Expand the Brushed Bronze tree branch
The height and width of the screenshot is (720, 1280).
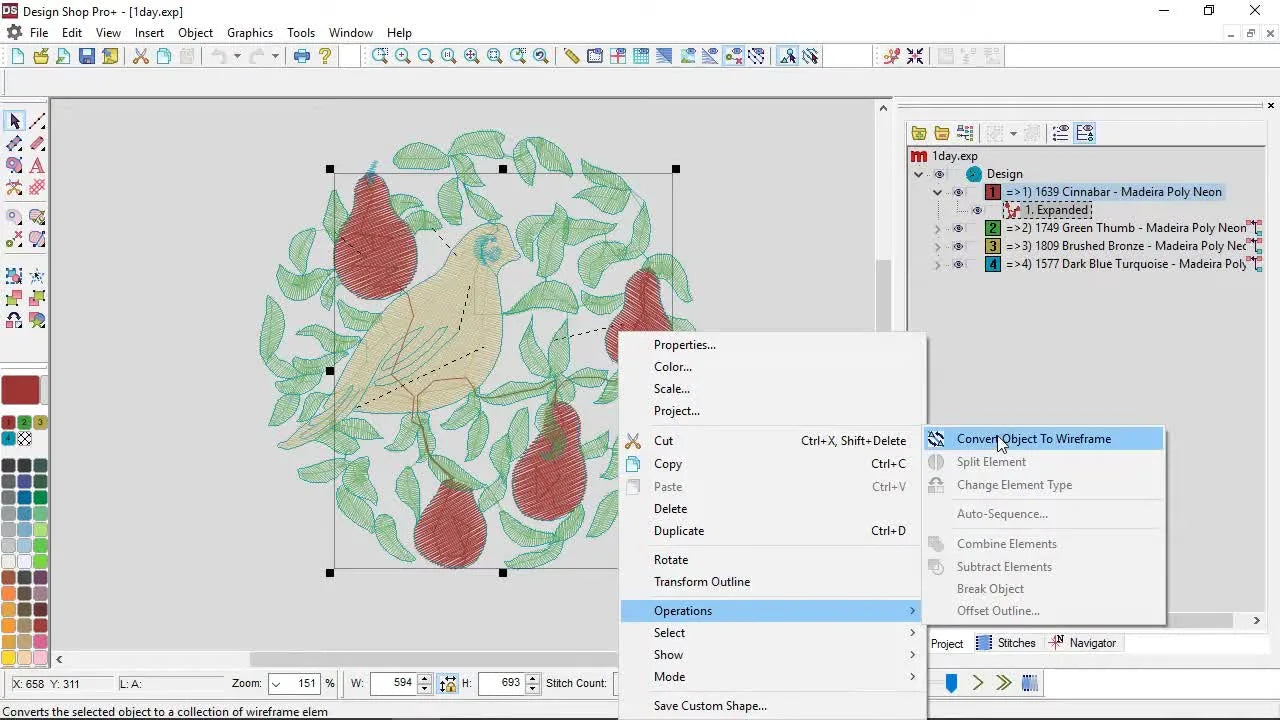tap(936, 246)
